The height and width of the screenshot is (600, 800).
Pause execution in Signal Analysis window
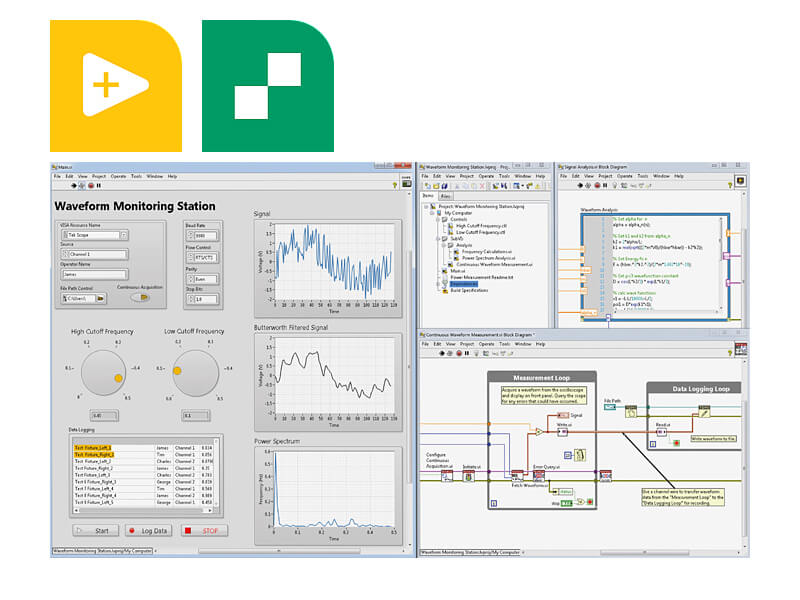click(605, 185)
